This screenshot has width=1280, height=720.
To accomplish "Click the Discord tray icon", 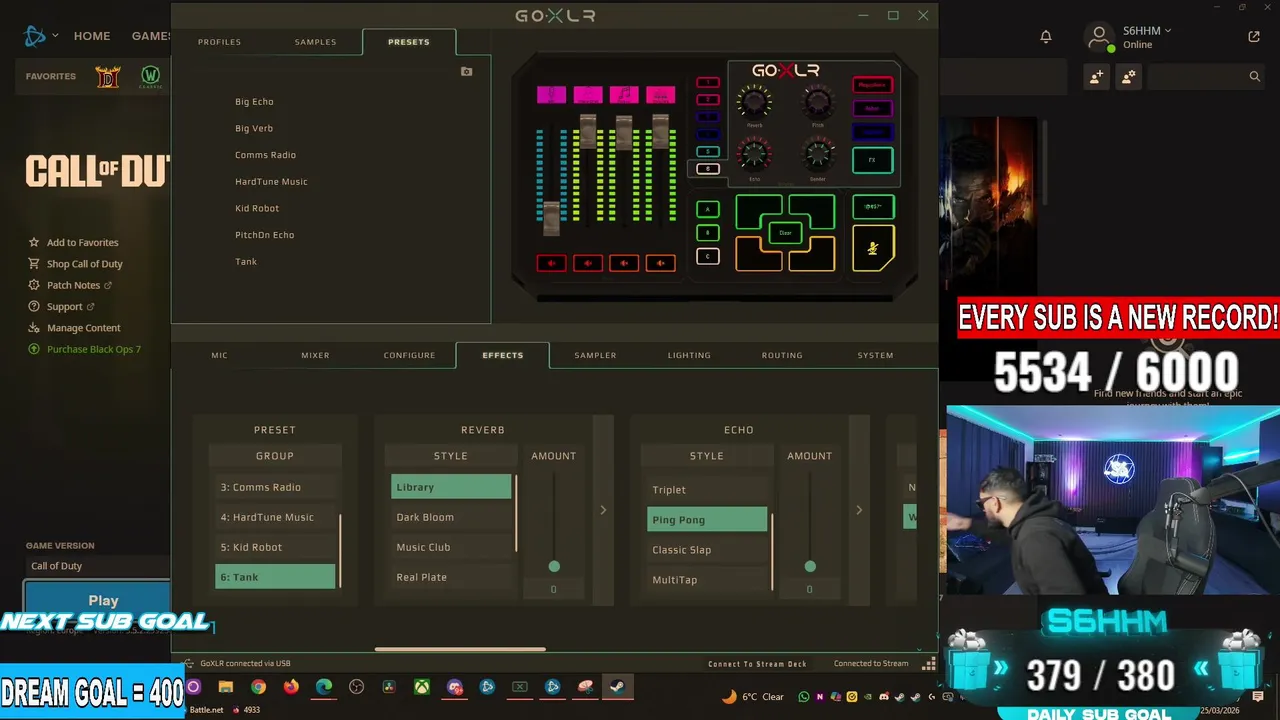I will pyautogui.click(x=884, y=697).
